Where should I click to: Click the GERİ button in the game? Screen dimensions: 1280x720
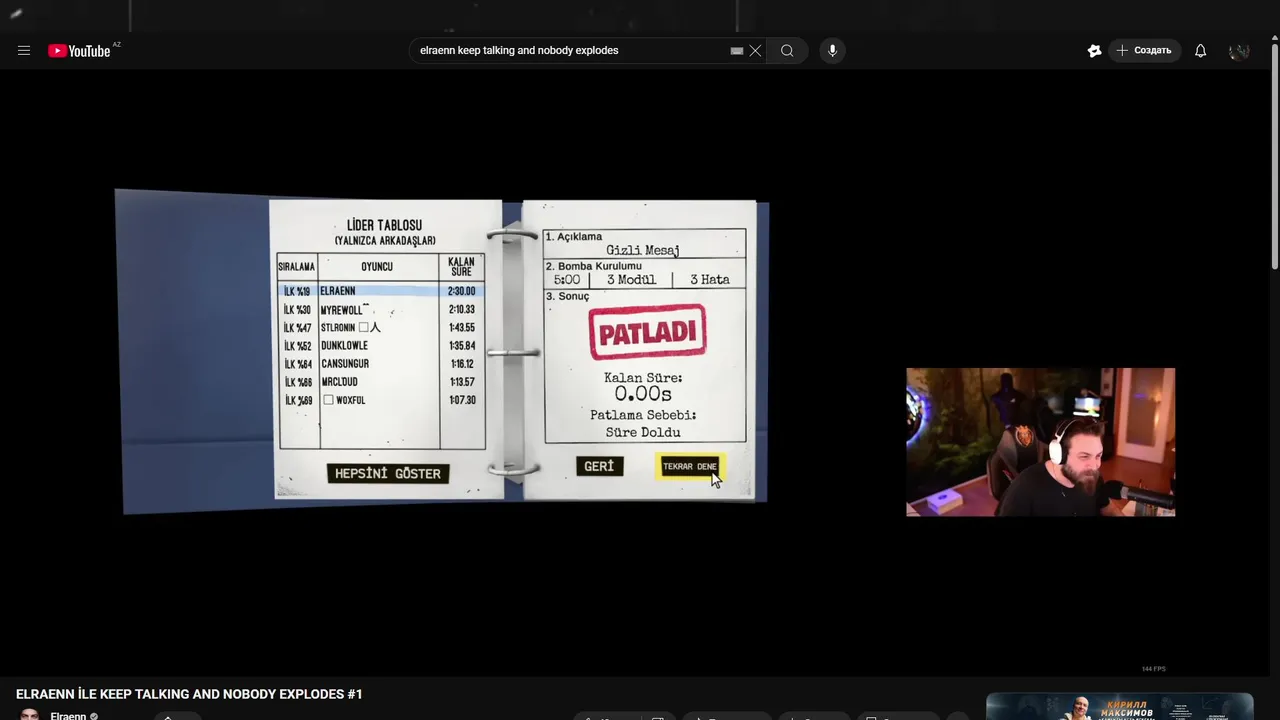(599, 466)
